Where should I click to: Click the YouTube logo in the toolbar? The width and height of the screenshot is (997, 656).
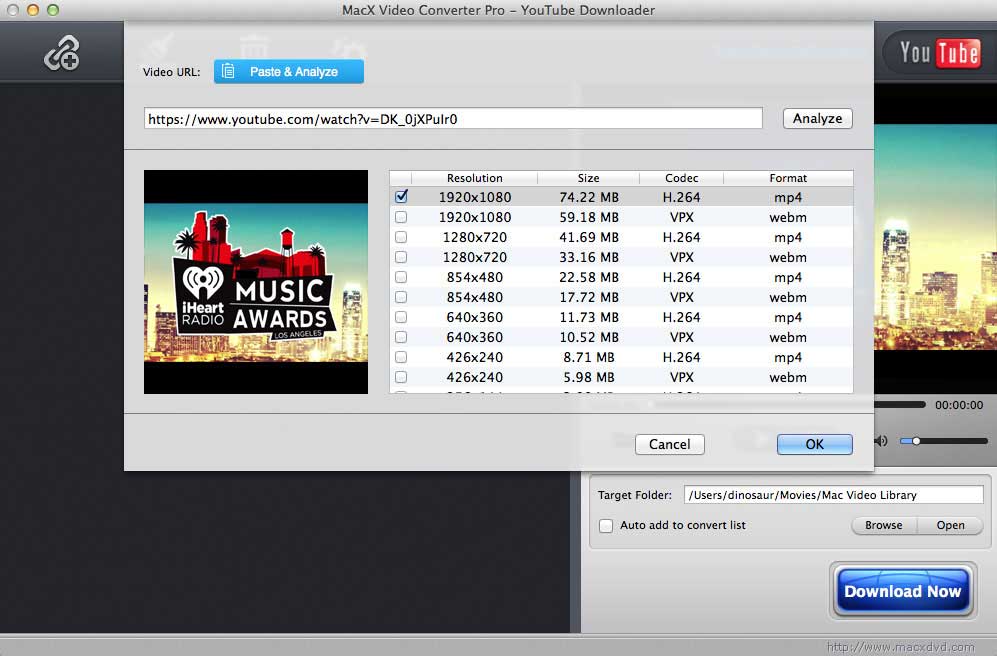(x=939, y=52)
